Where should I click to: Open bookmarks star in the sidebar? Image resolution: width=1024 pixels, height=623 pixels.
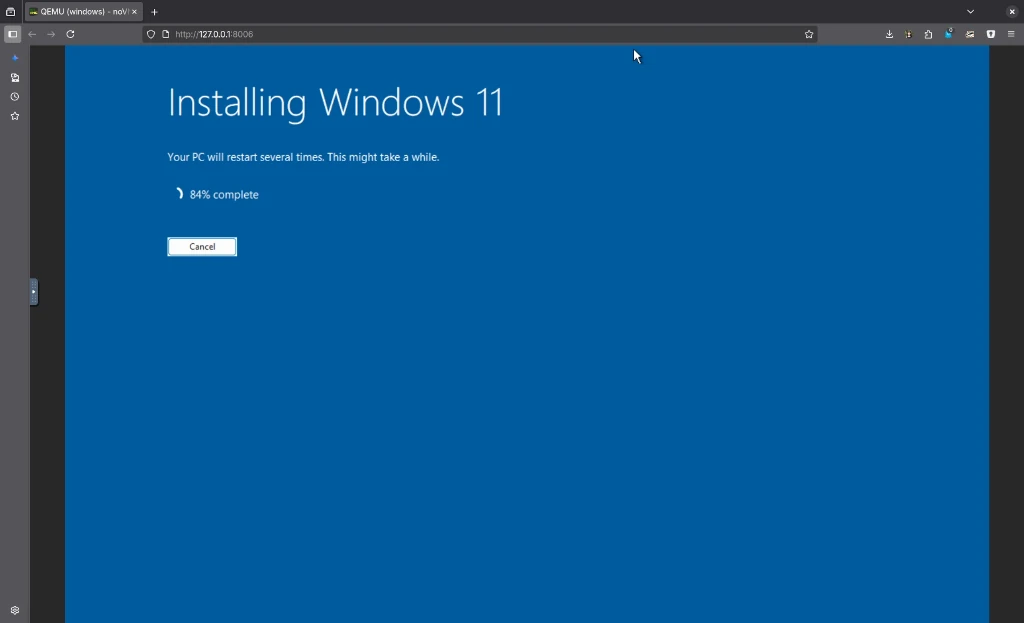click(x=15, y=116)
